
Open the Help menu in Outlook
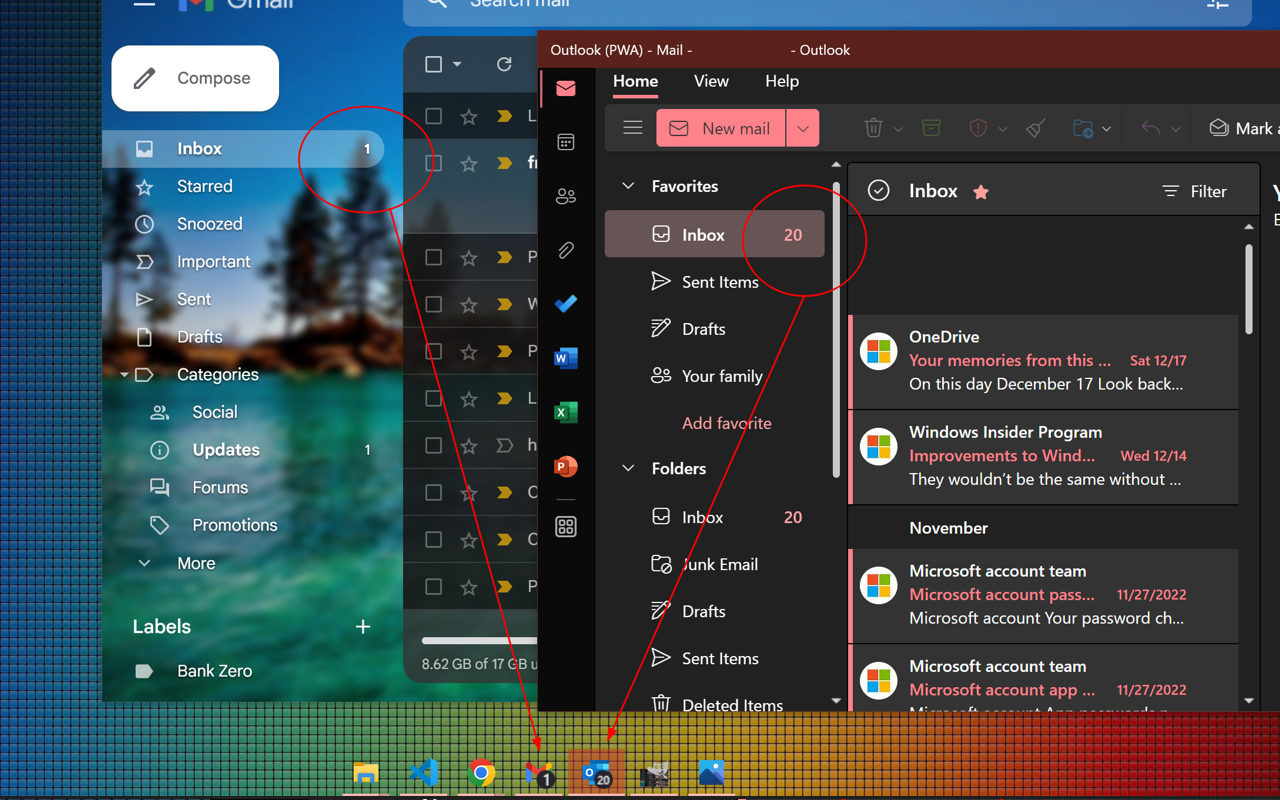tap(782, 81)
